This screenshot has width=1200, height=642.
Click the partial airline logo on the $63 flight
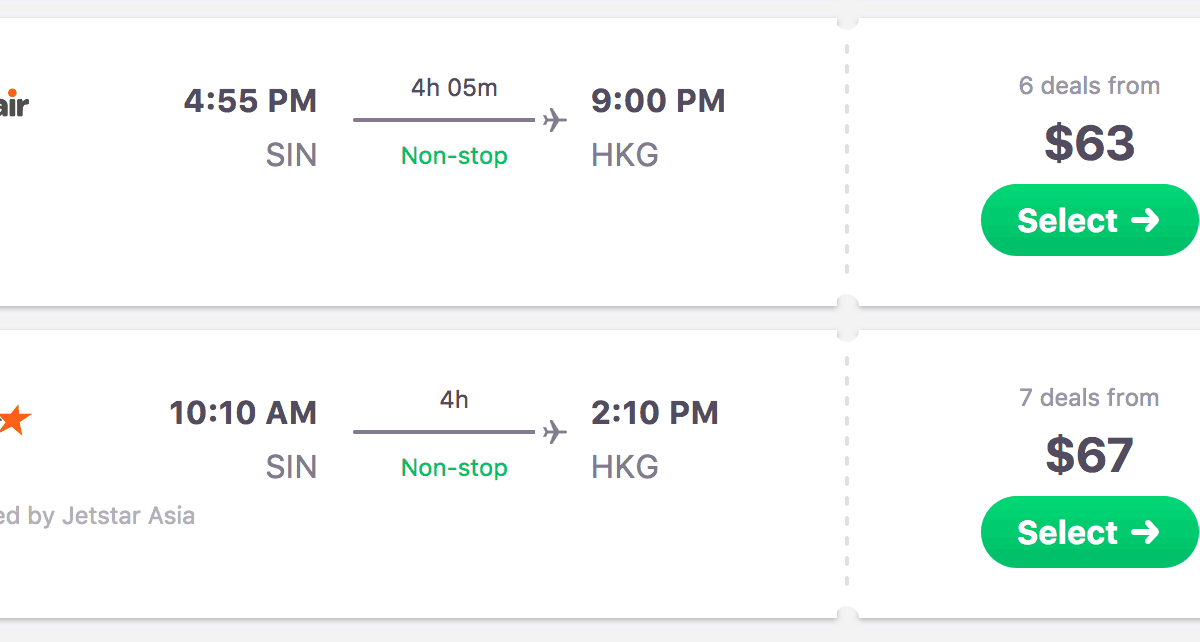click(14, 103)
